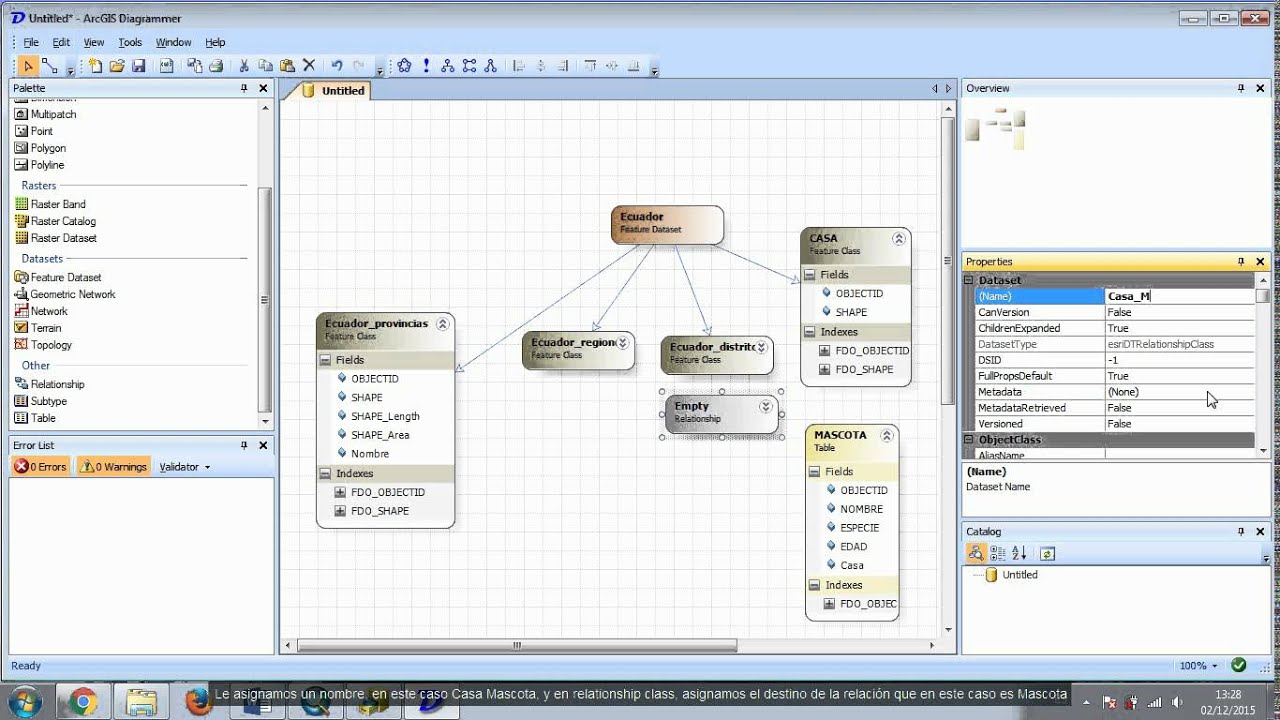Screen dimensions: 1280x720
Task: Close the Properties panel
Action: pyautogui.click(x=1261, y=262)
